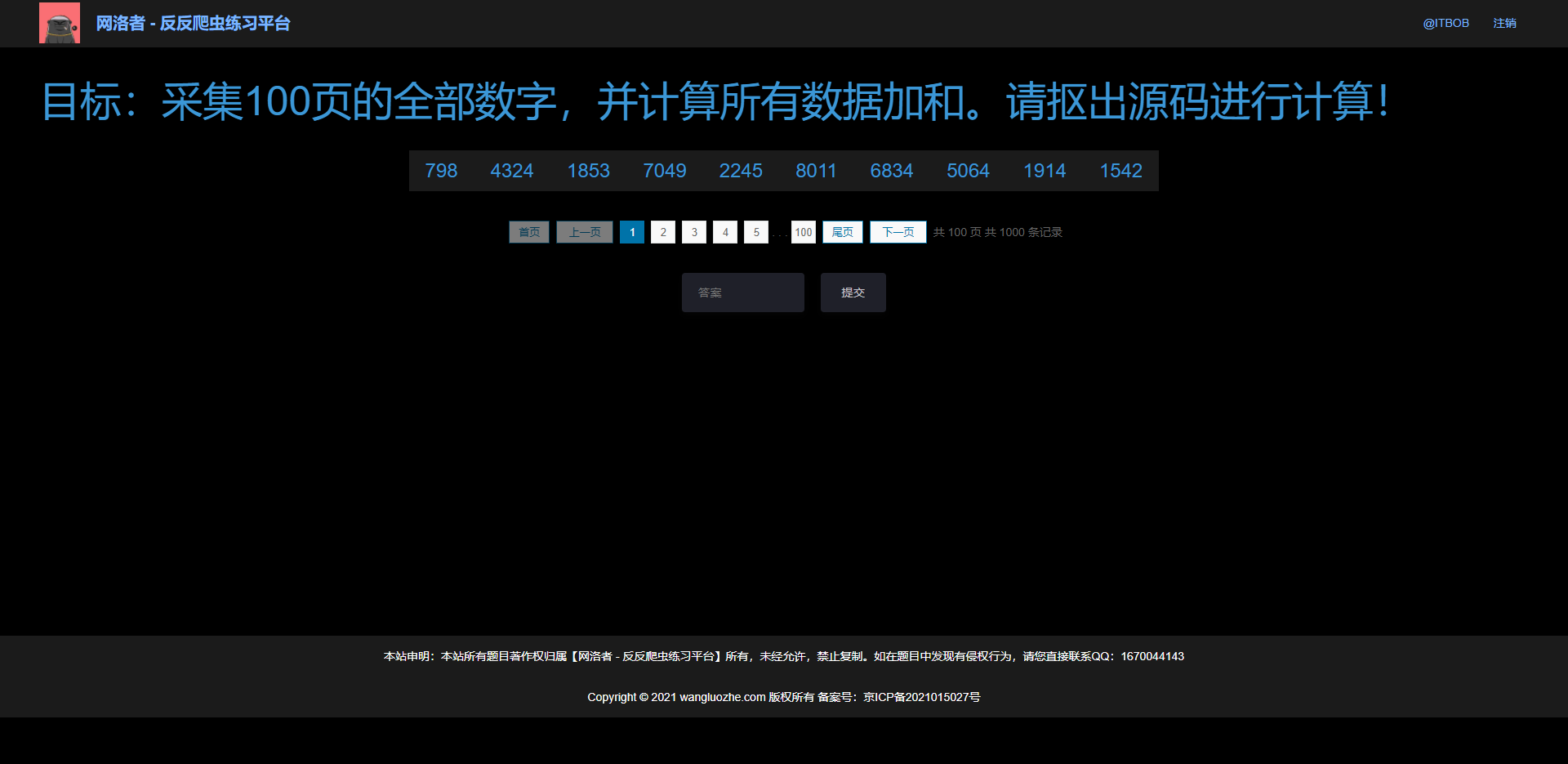Click the @ITBOB profile link
Image resolution: width=1568 pixels, height=764 pixels.
(x=1445, y=23)
